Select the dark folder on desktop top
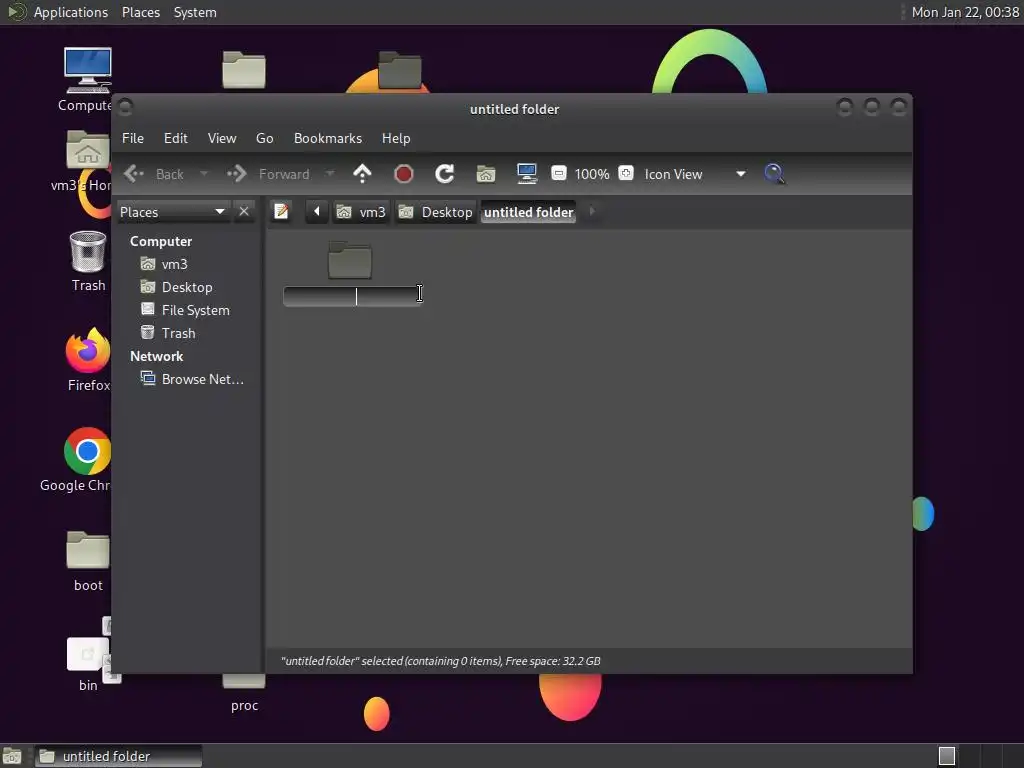This screenshot has width=1024, height=768. pyautogui.click(x=400, y=69)
